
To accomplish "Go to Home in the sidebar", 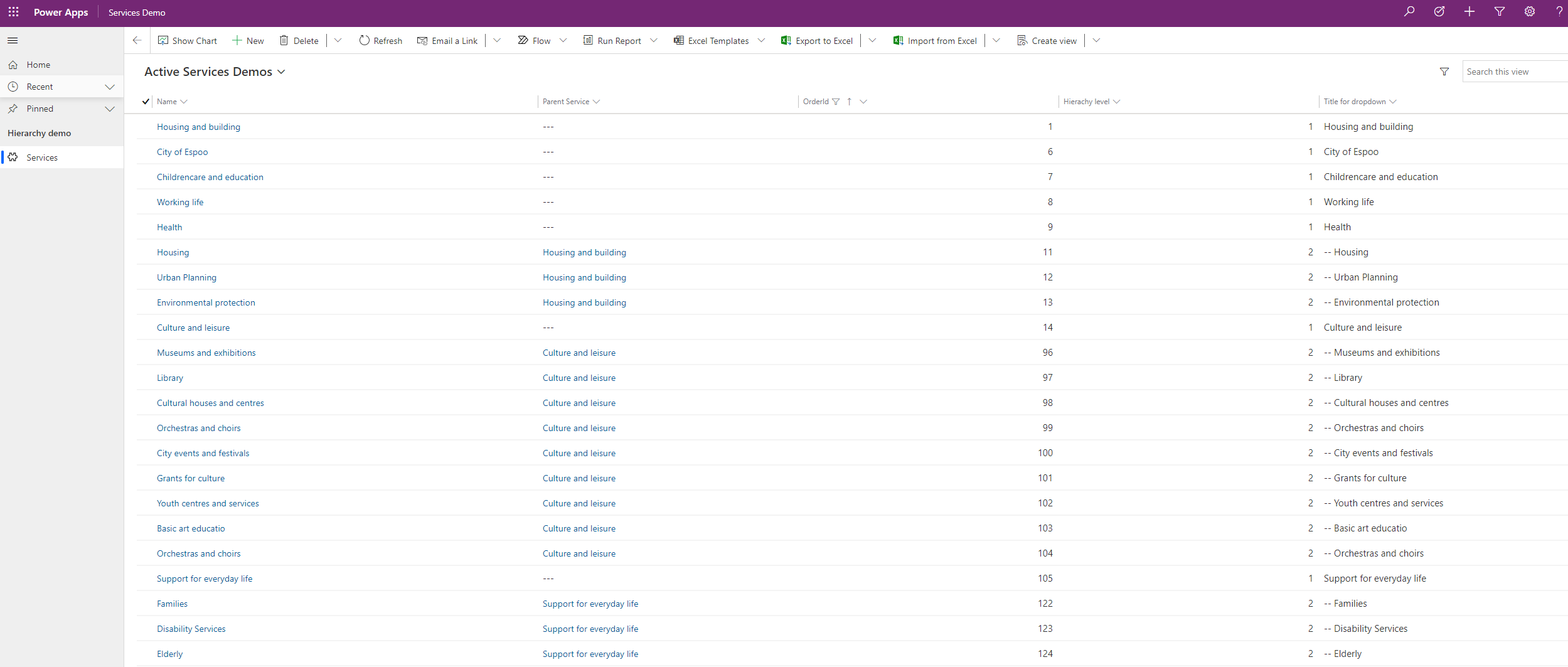I will pos(38,65).
